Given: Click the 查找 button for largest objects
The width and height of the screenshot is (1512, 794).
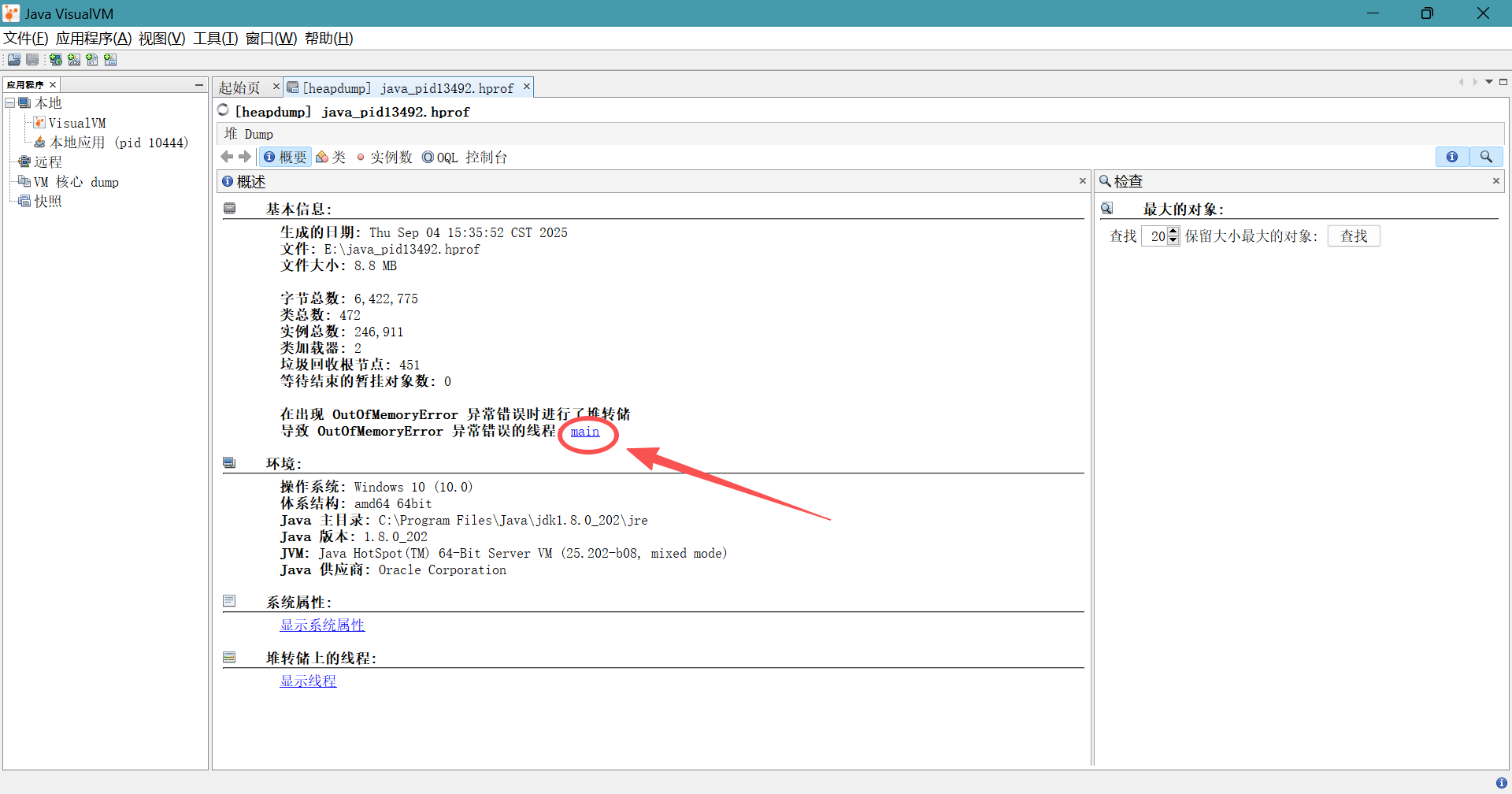Looking at the screenshot, I should pos(1354,236).
